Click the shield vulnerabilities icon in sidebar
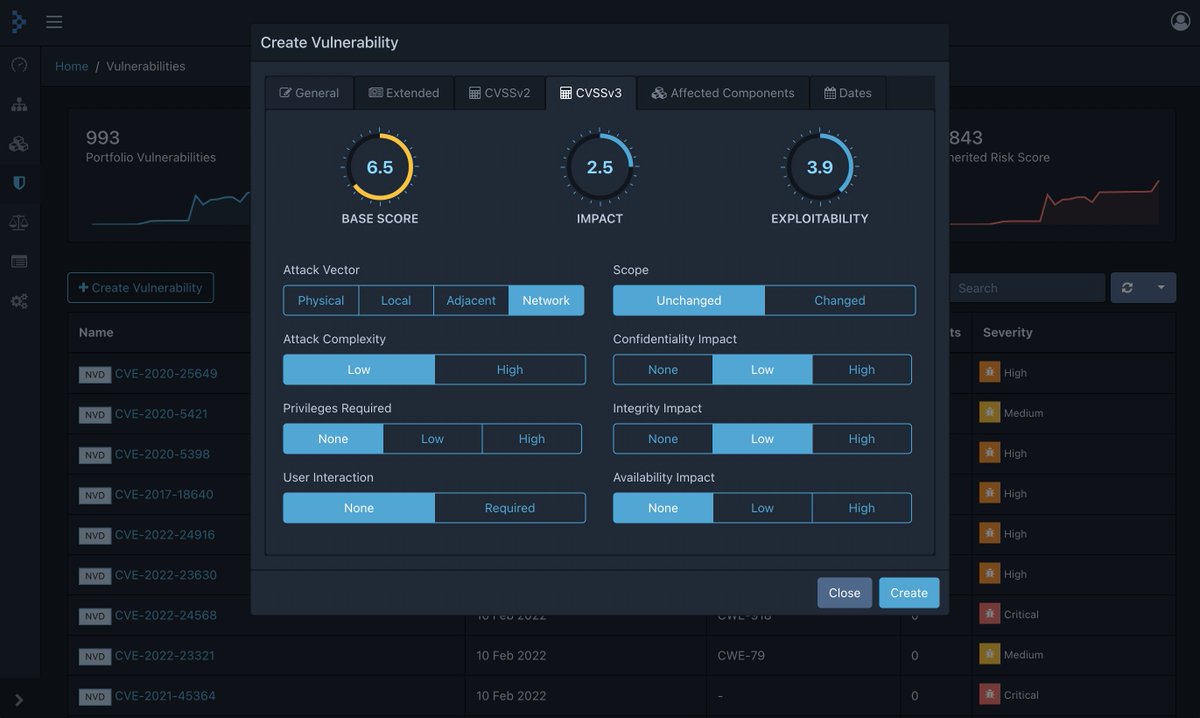This screenshot has width=1200, height=718. click(19, 182)
